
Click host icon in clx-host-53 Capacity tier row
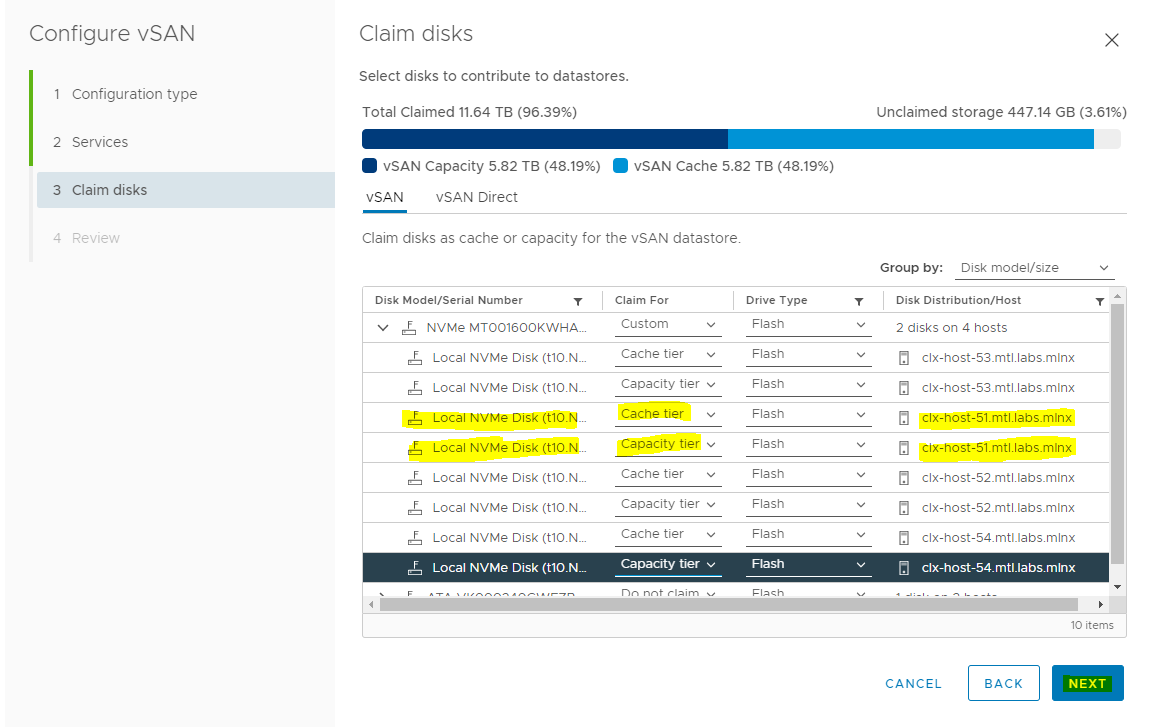pyautogui.click(x=904, y=388)
